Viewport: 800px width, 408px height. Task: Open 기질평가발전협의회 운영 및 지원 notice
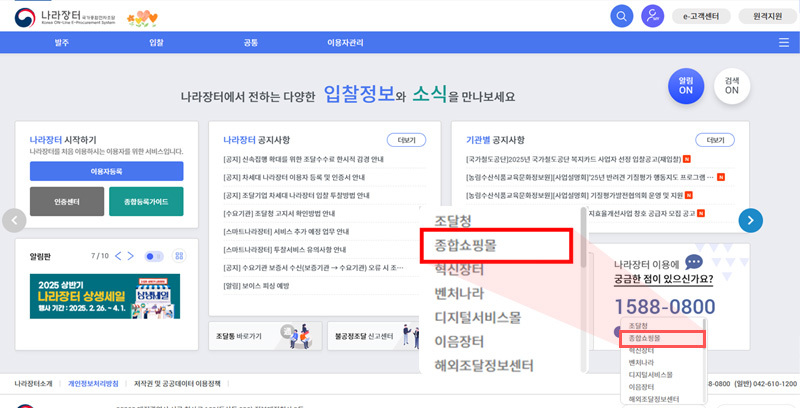[x=576, y=195]
